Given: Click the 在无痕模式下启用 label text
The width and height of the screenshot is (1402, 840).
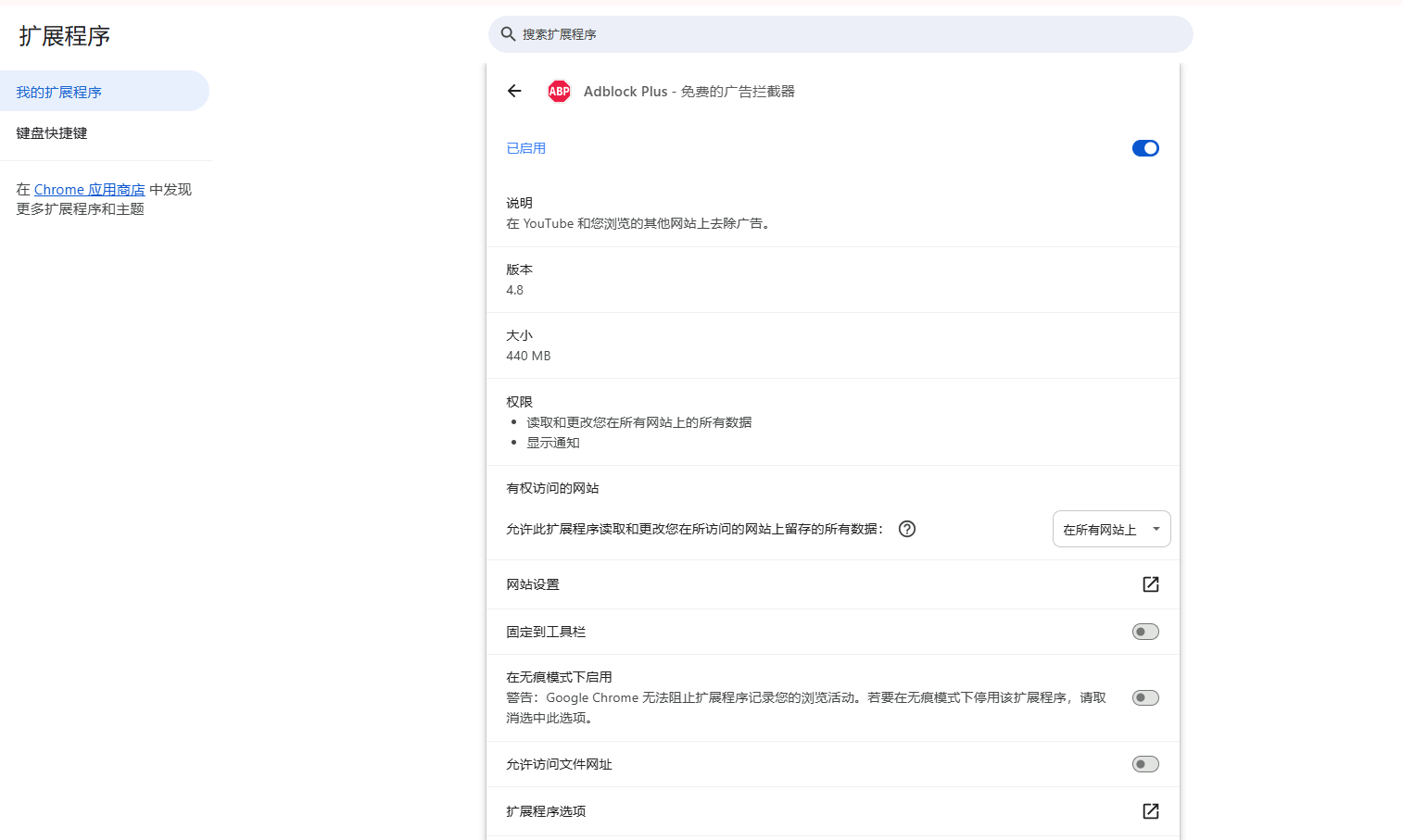Looking at the screenshot, I should [559, 677].
